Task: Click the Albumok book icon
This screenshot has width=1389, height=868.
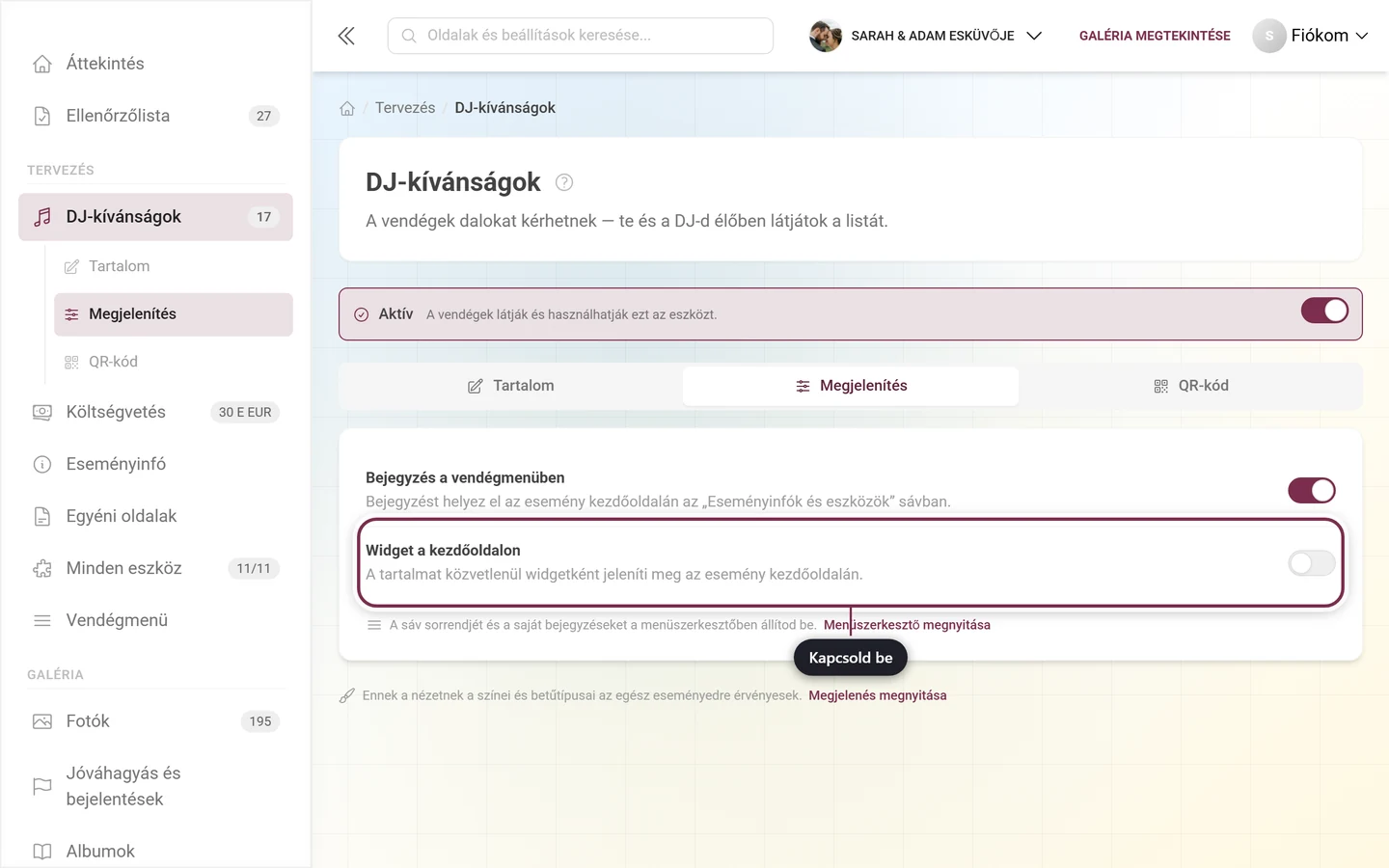Action: pos(42,852)
